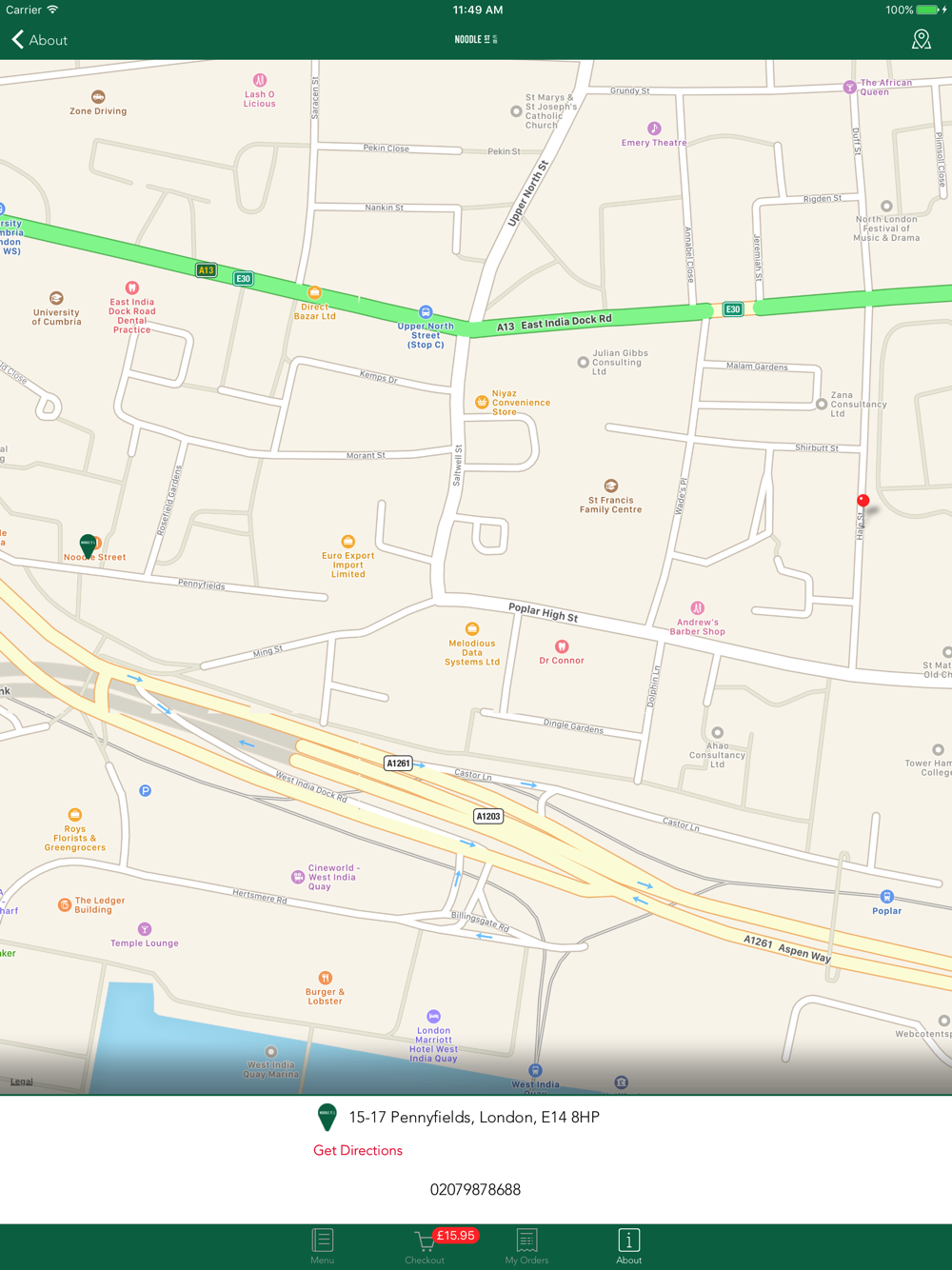Image resolution: width=952 pixels, height=1270 pixels.
Task: Tap the Noodle St logo in header
Action: tap(476, 39)
